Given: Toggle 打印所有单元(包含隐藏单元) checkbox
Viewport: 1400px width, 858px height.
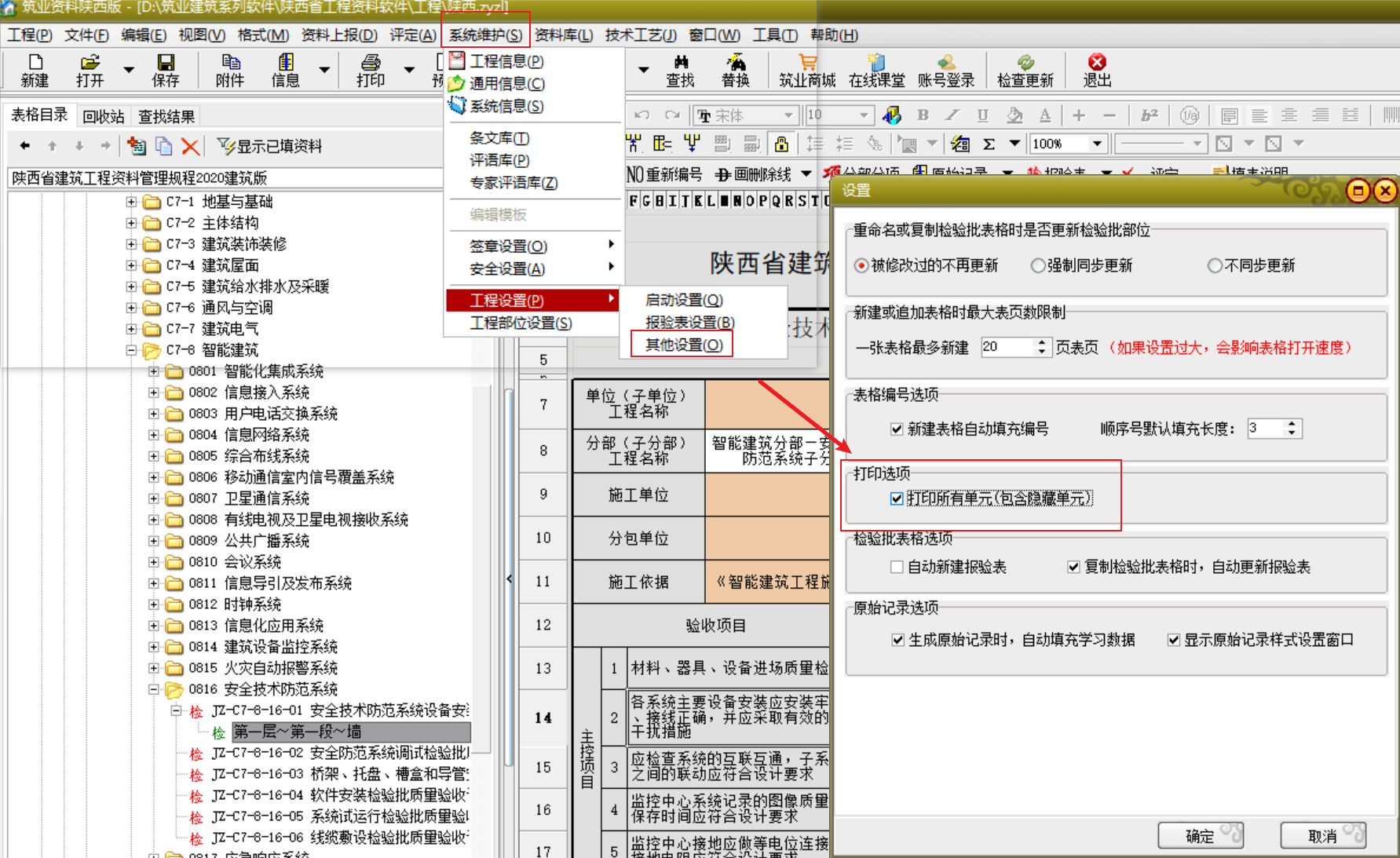Looking at the screenshot, I should click(x=897, y=498).
